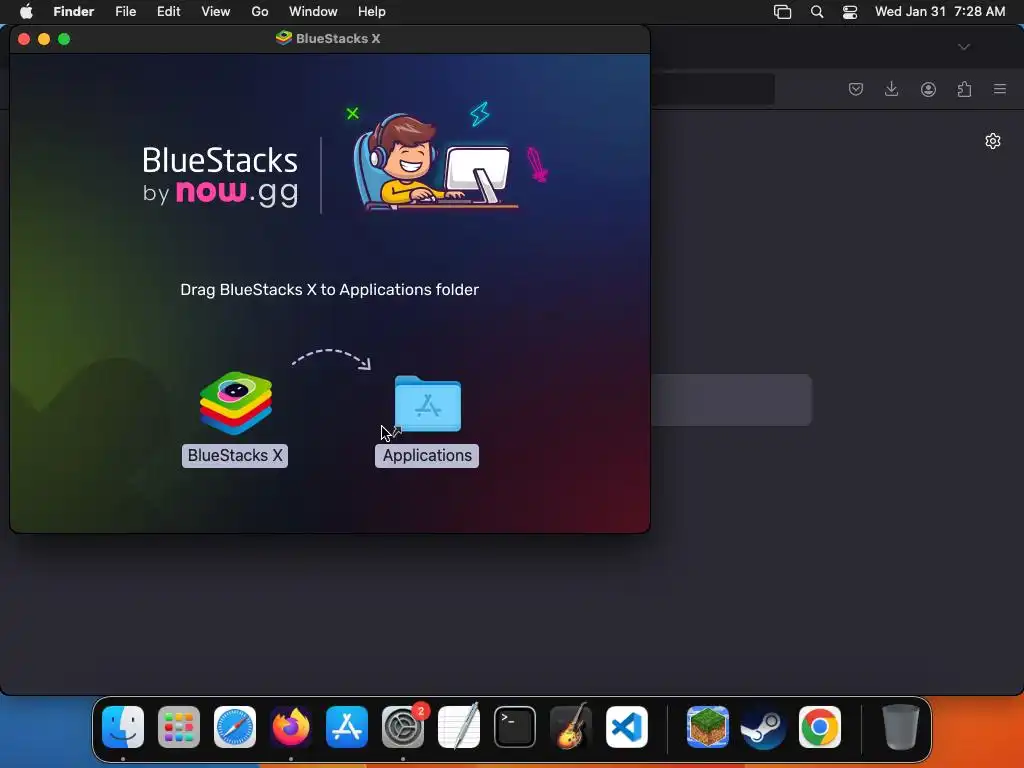Viewport: 1024px width, 768px height.
Task: Open the File menu
Action: [125, 12]
